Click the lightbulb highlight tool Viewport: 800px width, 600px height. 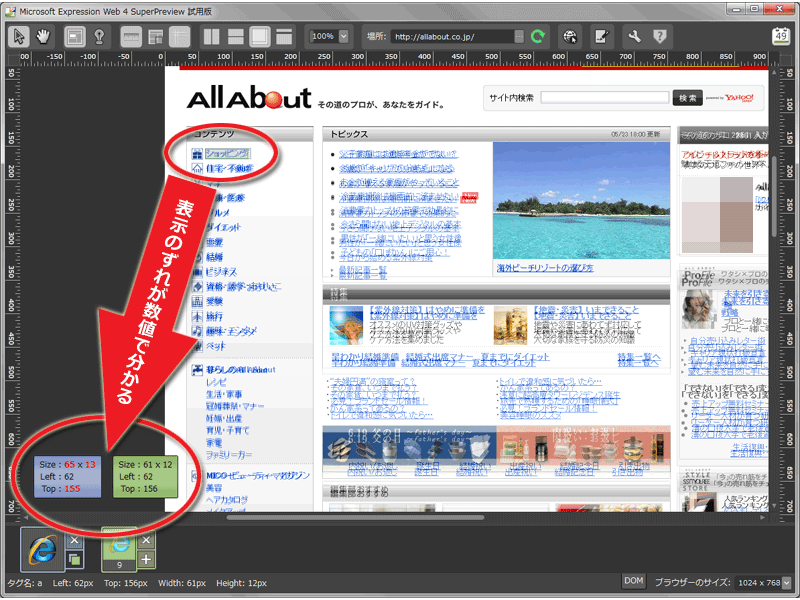coord(98,35)
